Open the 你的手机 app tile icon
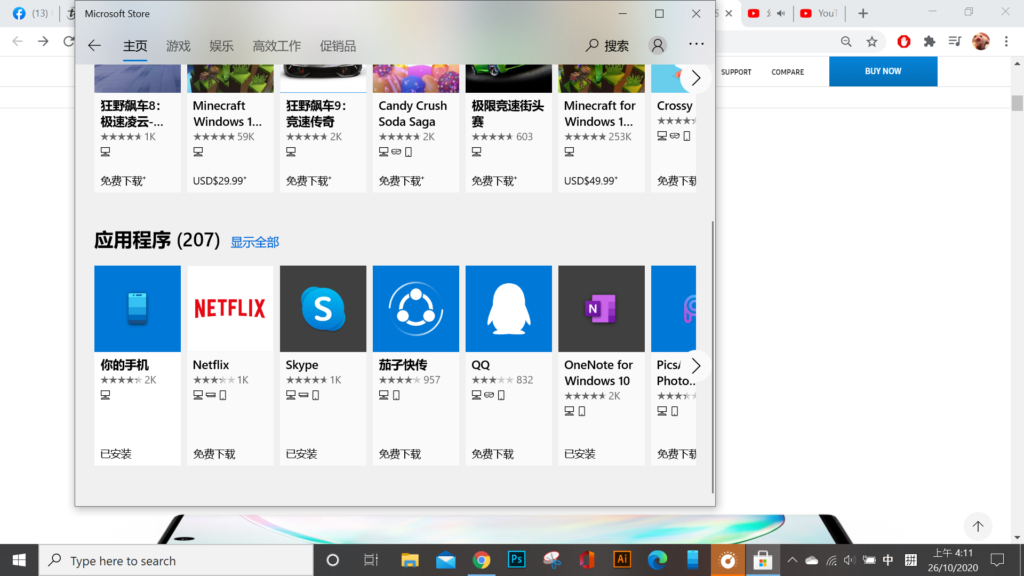Image resolution: width=1024 pixels, height=576 pixels. pyautogui.click(x=137, y=308)
